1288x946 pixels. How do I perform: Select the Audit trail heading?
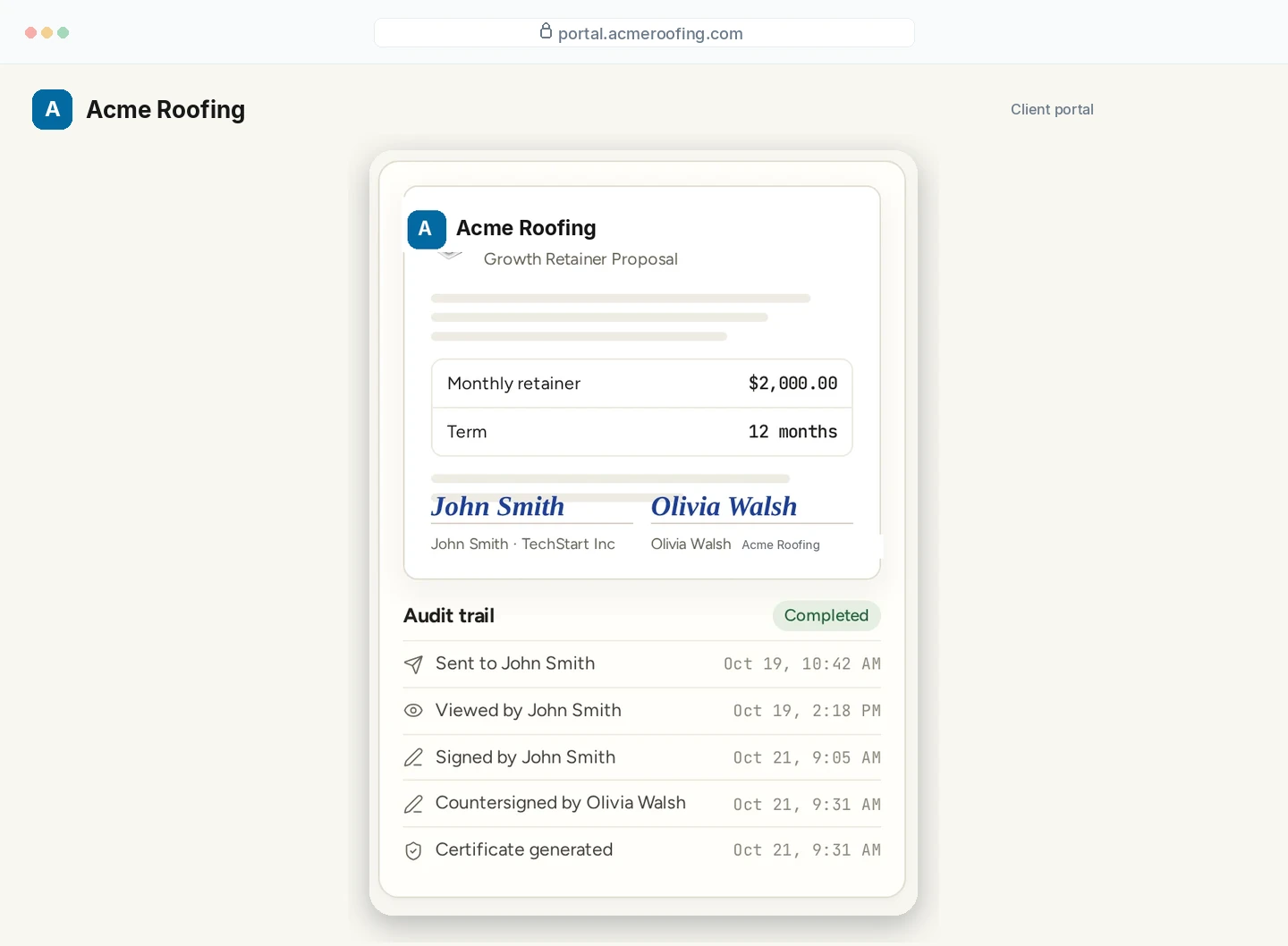click(x=449, y=615)
